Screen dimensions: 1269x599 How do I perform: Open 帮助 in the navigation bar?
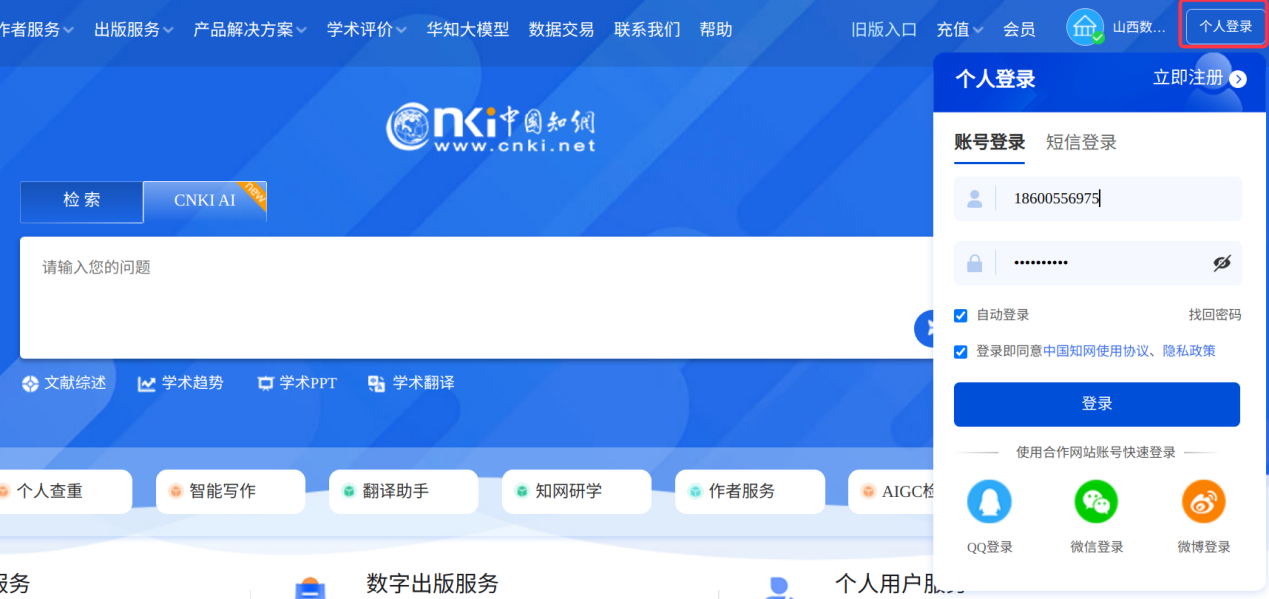click(x=716, y=30)
